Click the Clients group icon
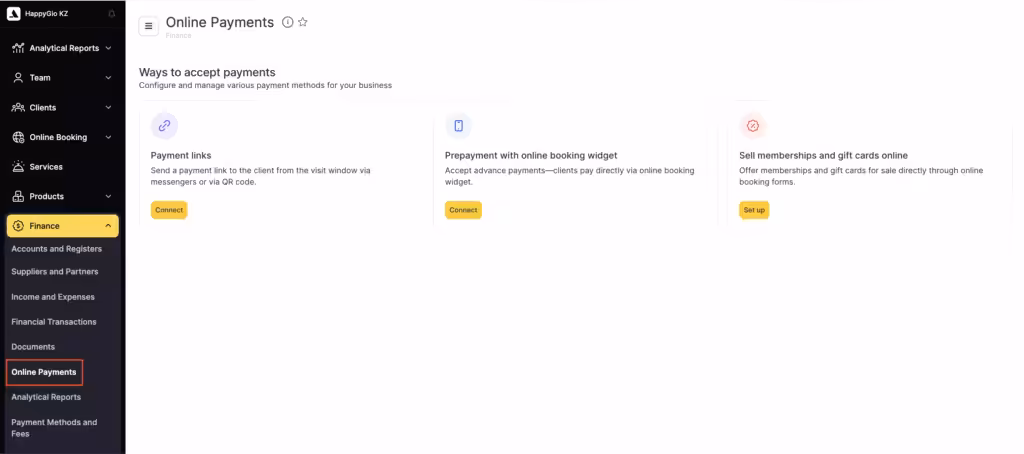Screen dimensions: 1024x454 pos(18,108)
